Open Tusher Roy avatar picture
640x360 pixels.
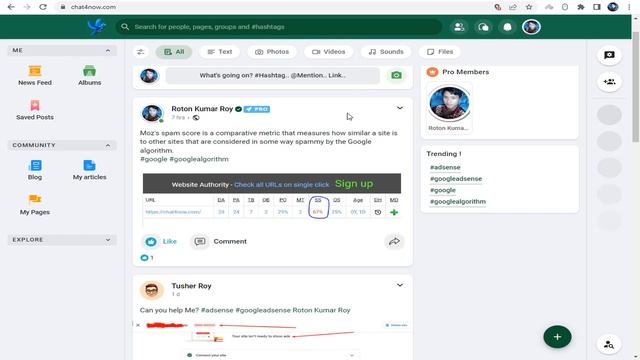click(151, 290)
